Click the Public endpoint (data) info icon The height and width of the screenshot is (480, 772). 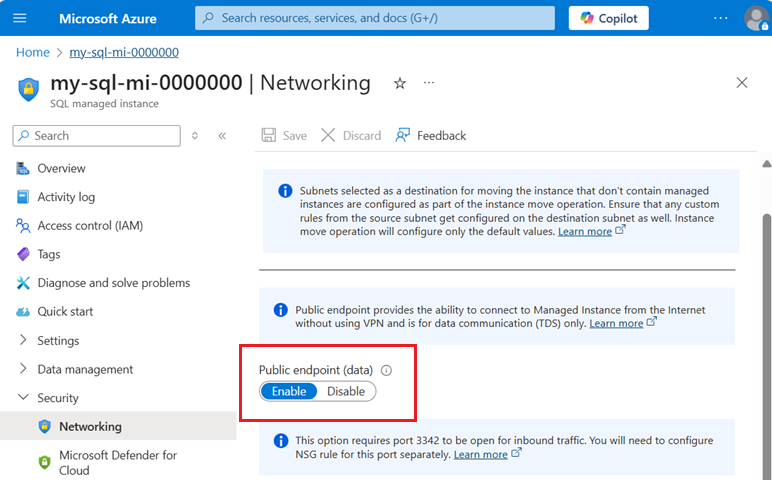tap(386, 370)
